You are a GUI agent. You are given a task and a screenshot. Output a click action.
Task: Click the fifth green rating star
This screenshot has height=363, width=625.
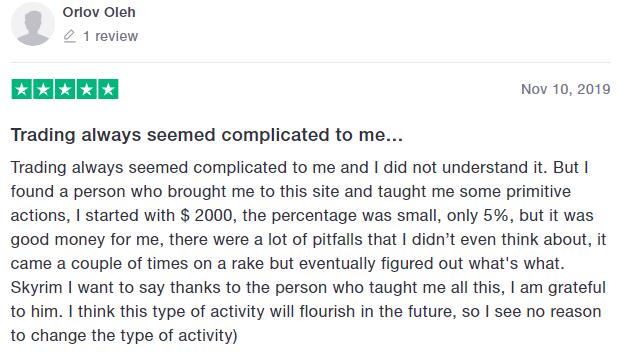point(108,89)
